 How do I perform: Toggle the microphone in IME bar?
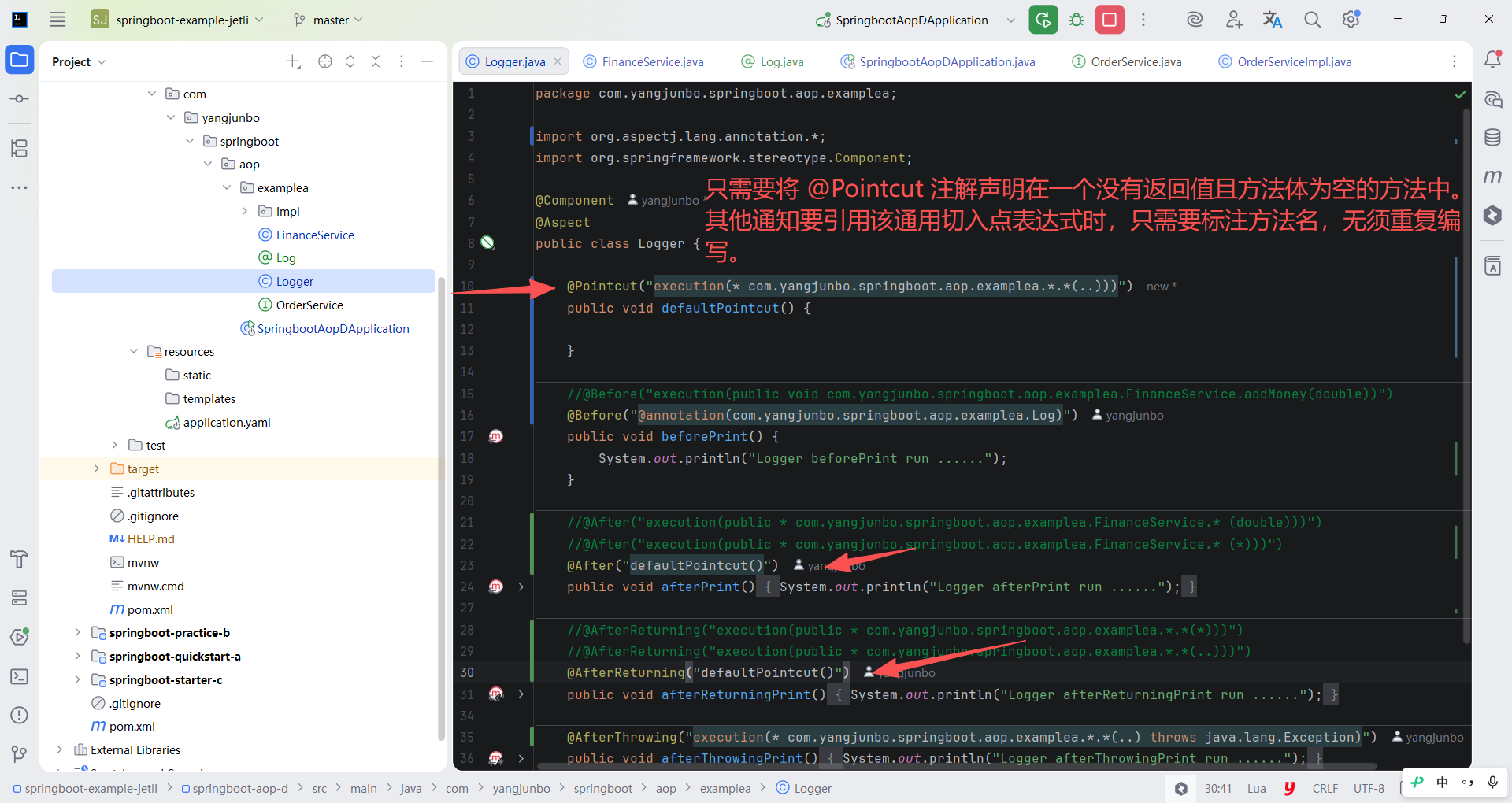point(1492,782)
